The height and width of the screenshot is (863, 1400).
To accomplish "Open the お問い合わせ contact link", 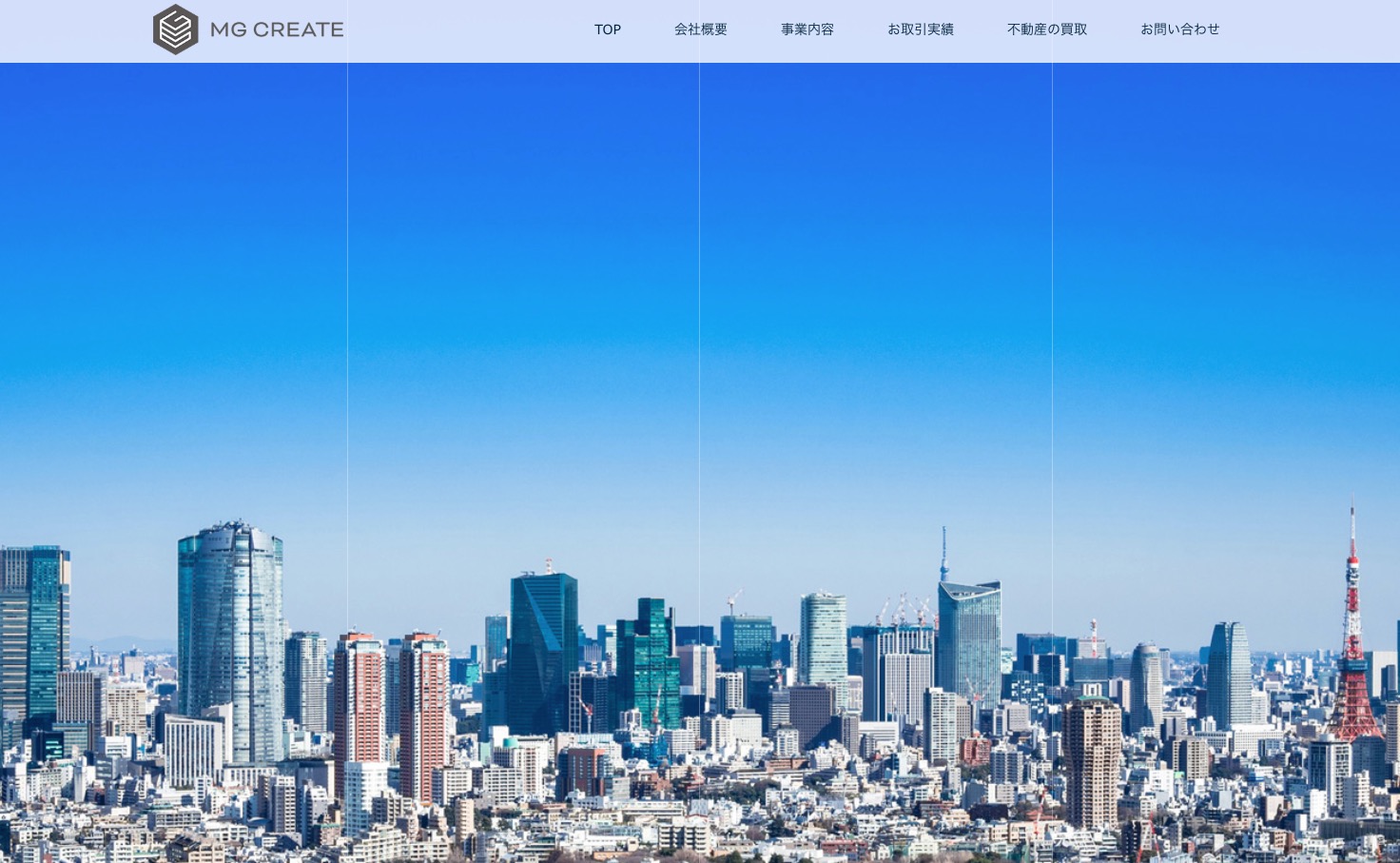I will point(1180,29).
